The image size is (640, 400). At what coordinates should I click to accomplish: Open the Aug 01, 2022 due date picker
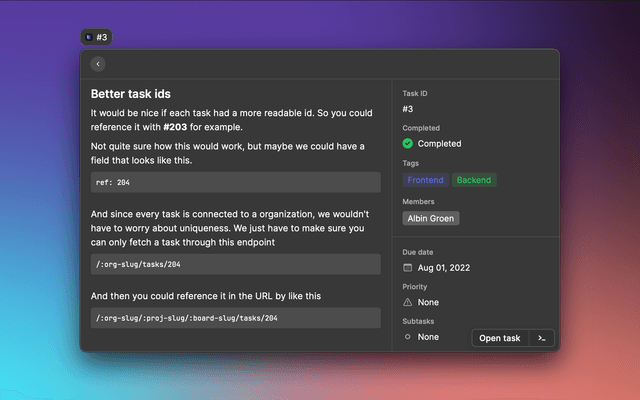446,268
